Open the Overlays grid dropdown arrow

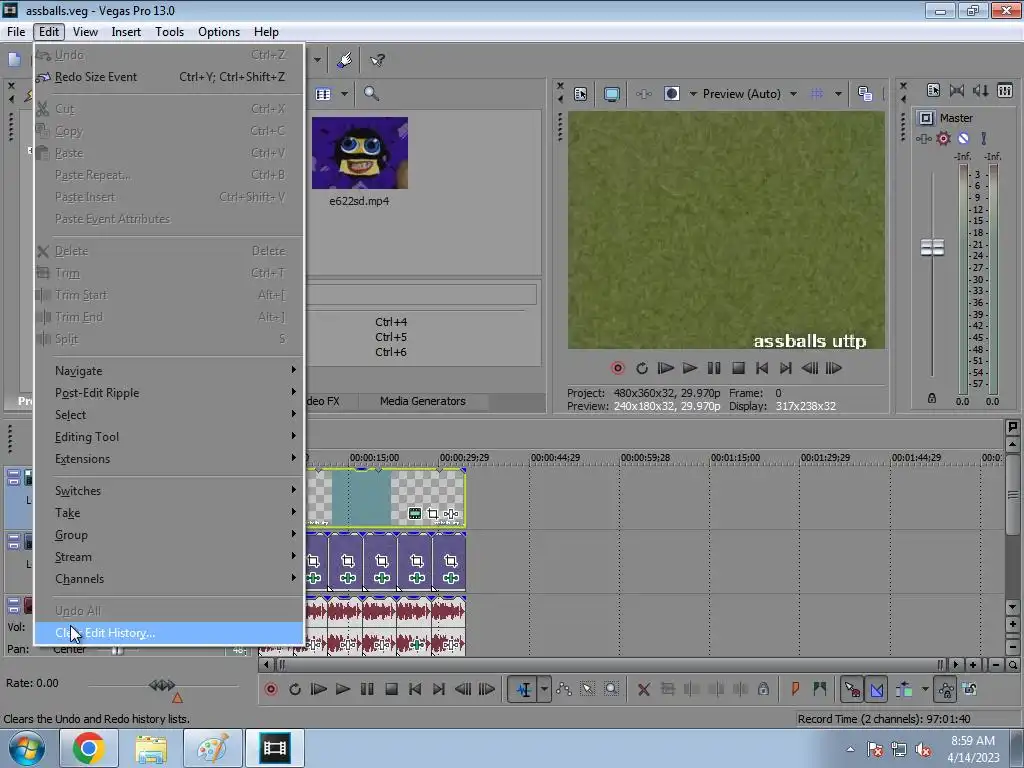(838, 94)
